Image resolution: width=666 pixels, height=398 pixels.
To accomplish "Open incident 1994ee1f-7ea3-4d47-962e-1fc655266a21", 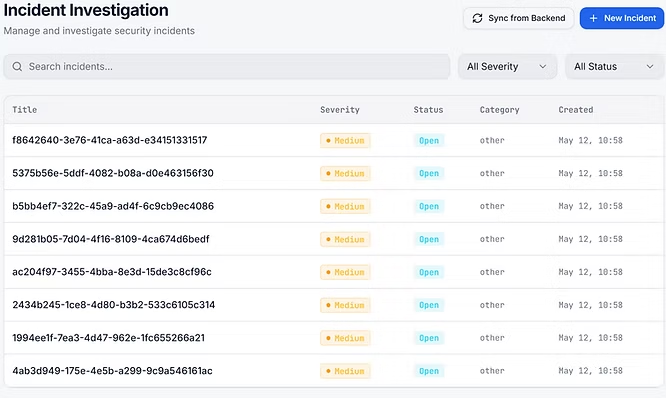I will pyautogui.click(x=108, y=338).
